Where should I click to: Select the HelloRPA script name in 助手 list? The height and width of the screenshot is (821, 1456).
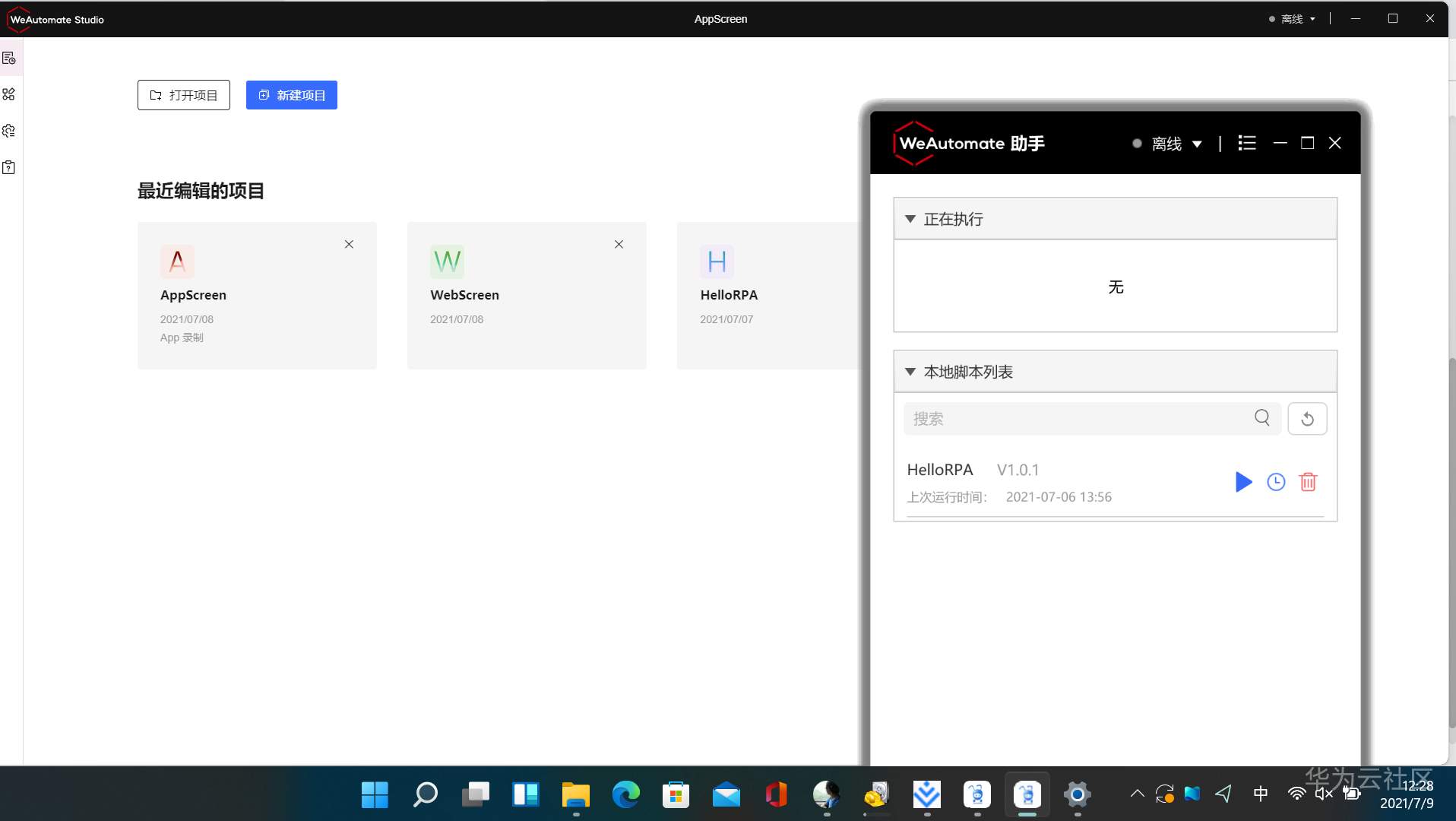click(940, 470)
